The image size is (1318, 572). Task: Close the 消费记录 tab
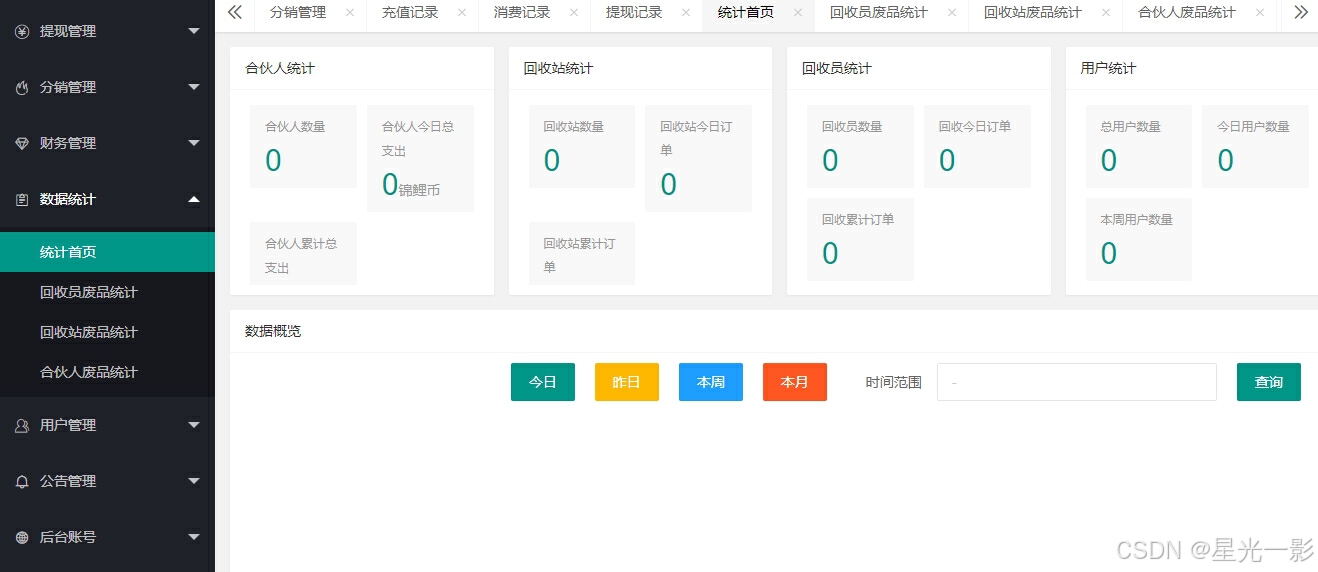pyautogui.click(x=573, y=13)
